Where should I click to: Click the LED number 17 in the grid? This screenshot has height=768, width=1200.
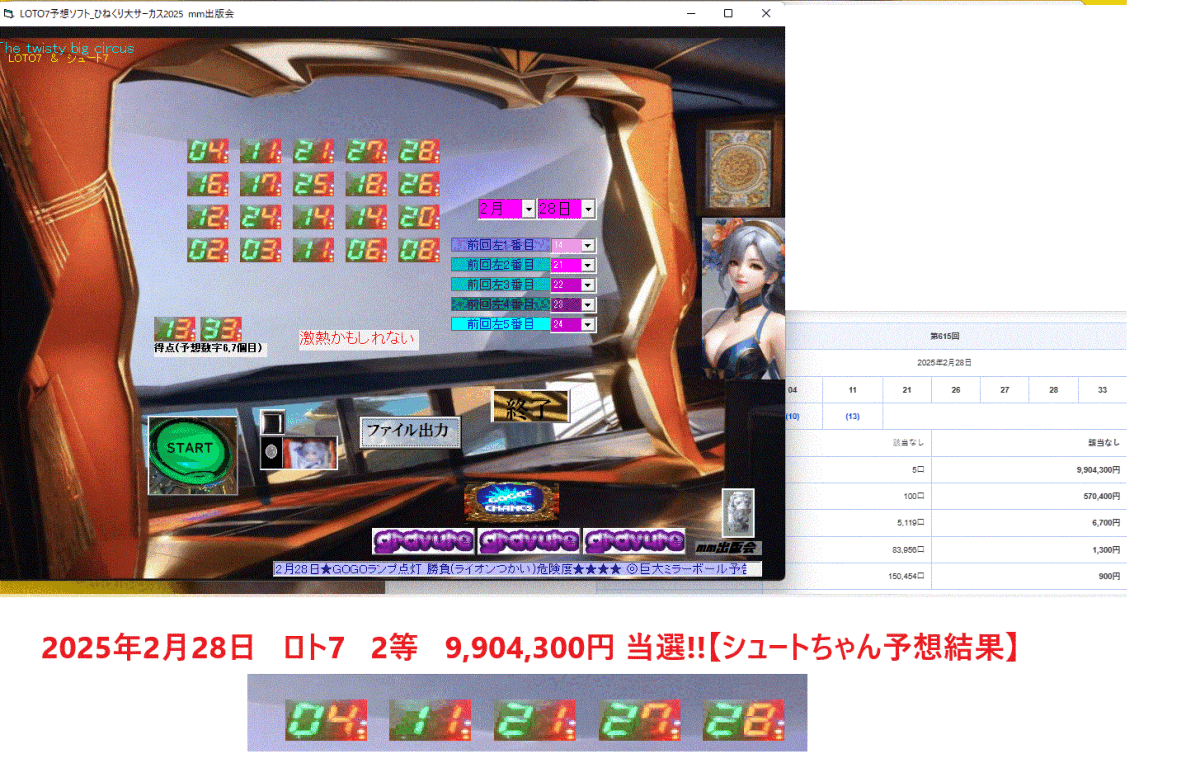click(261, 184)
